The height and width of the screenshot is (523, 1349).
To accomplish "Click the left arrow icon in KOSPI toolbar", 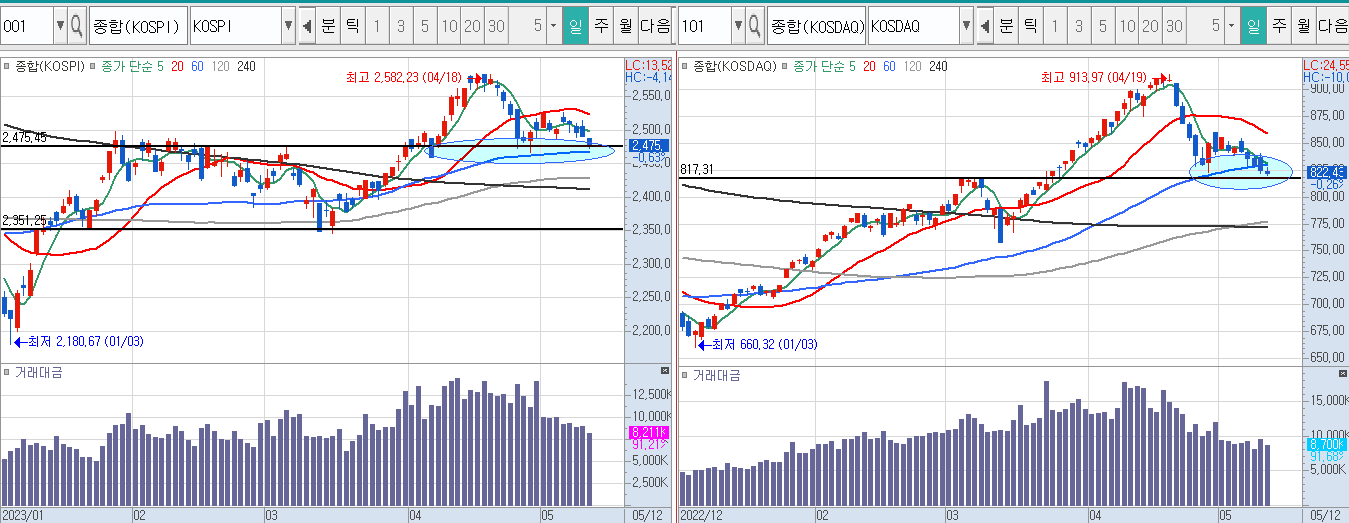I will click(x=306, y=26).
